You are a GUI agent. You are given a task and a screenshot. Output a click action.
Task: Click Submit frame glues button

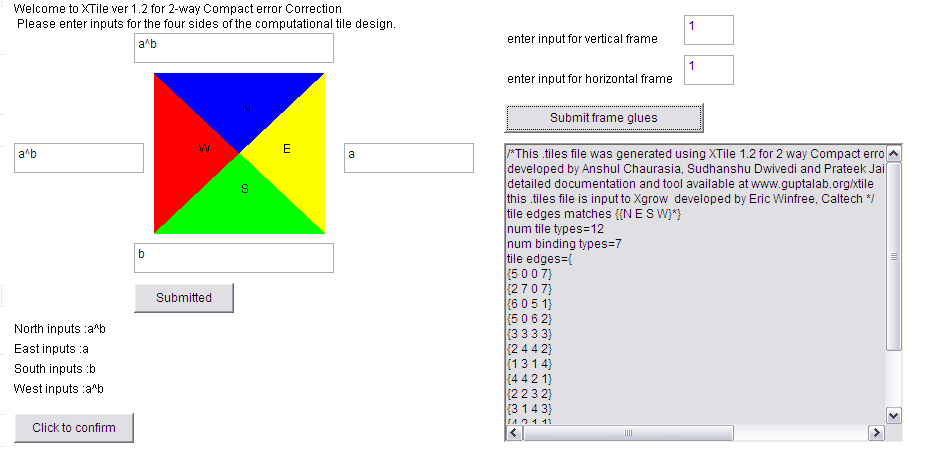(604, 118)
